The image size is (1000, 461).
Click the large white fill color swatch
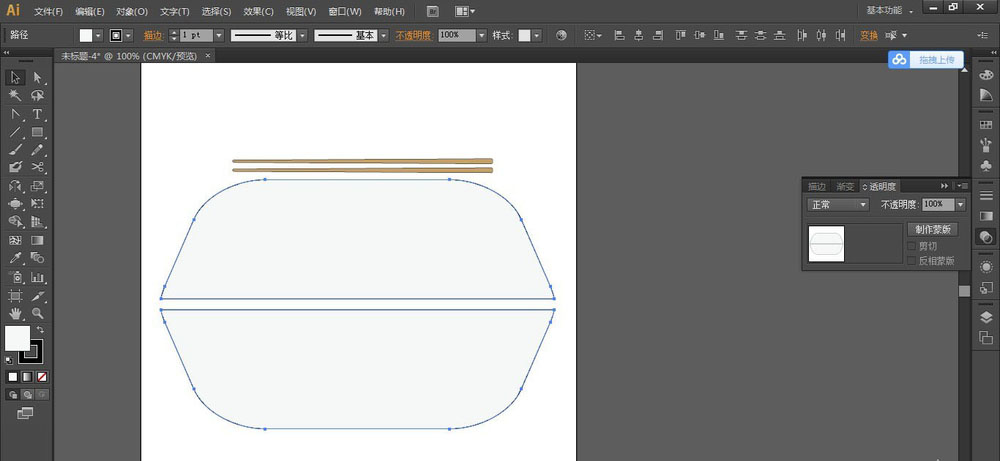tap(17, 338)
